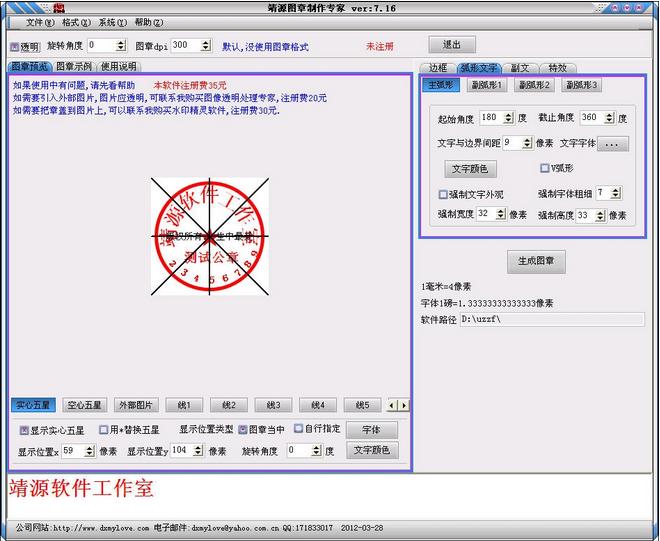Open the 格式 menu
This screenshot has width=660, height=541.
tap(75, 22)
